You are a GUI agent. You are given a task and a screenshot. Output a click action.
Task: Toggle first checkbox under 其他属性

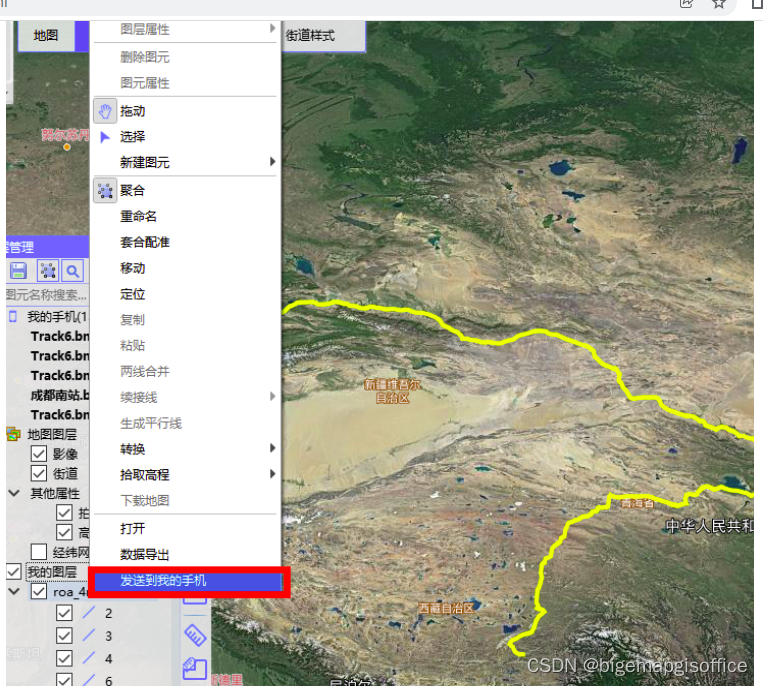point(64,512)
